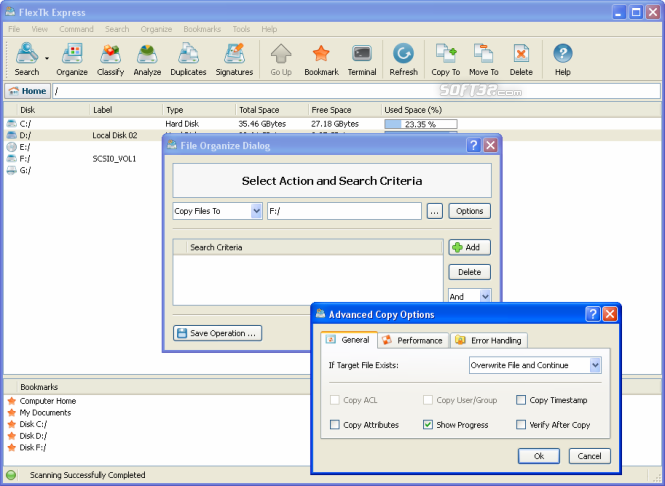Open the Analyze tool
This screenshot has width=665, height=486.
pos(147,59)
